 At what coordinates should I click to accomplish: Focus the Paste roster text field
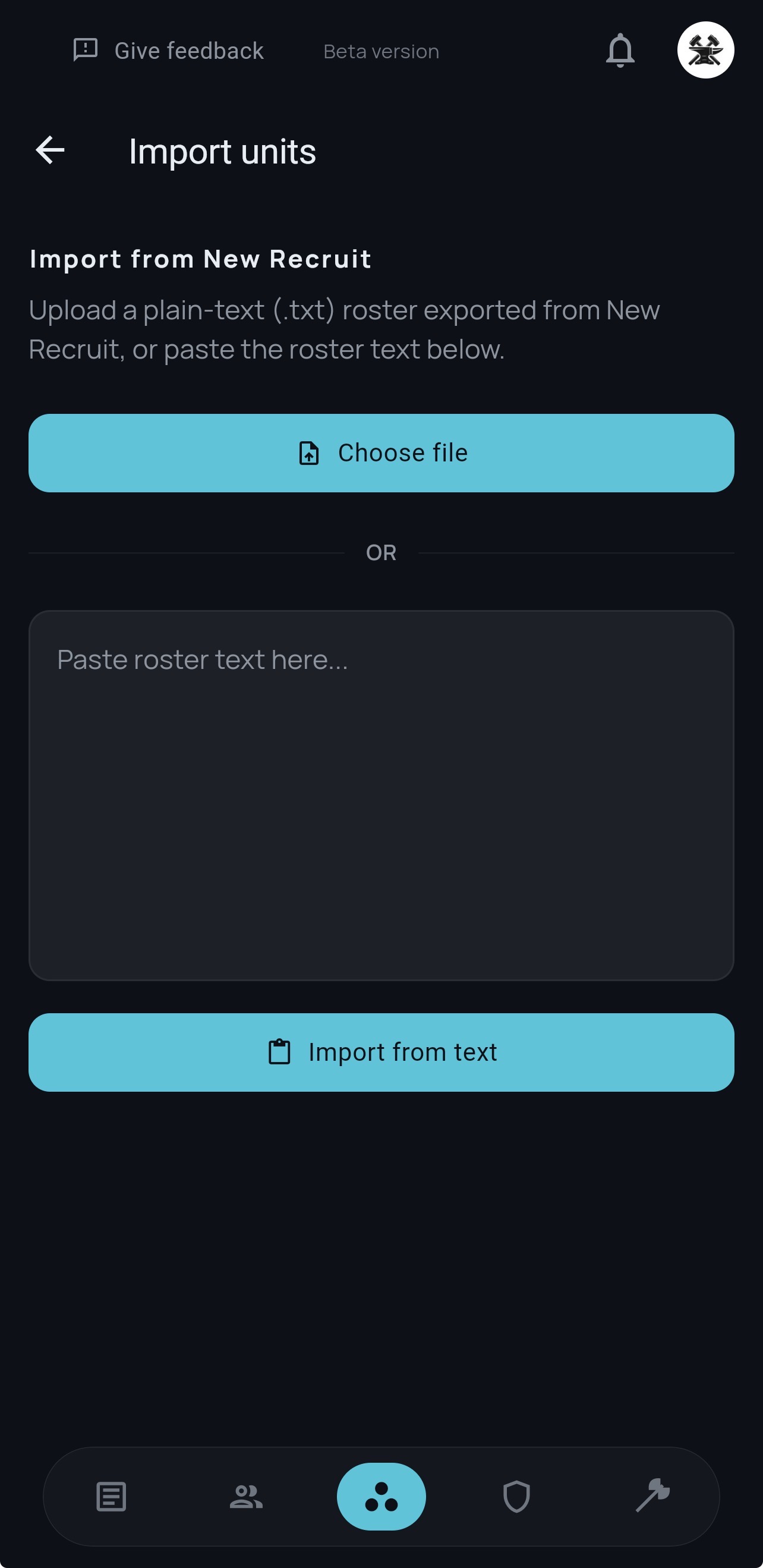(x=381, y=795)
